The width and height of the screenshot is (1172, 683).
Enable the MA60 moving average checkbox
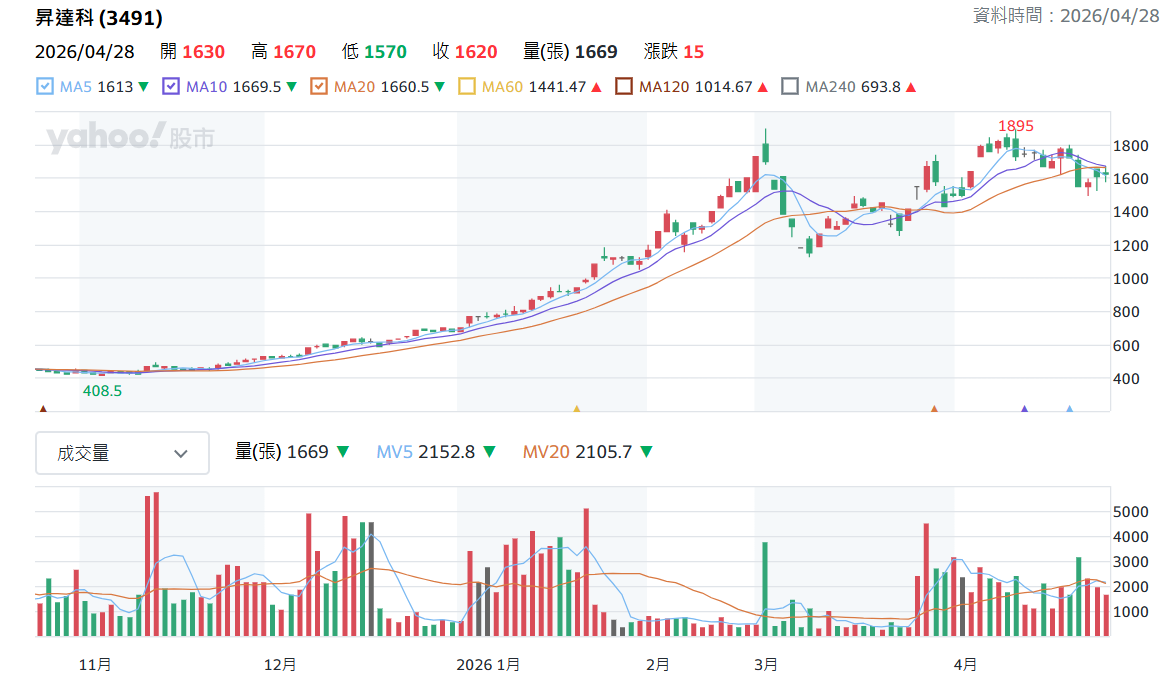pos(467,87)
